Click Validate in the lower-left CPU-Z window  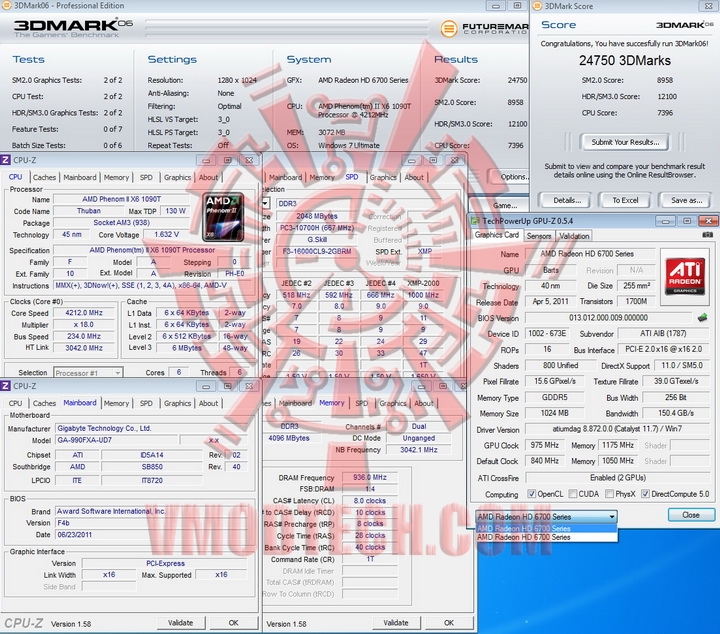[x=180, y=623]
